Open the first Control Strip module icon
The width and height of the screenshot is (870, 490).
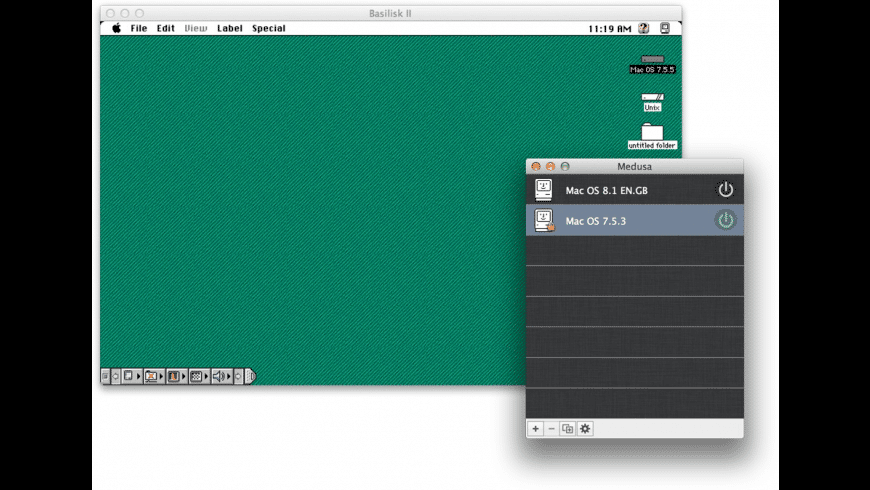click(x=128, y=376)
